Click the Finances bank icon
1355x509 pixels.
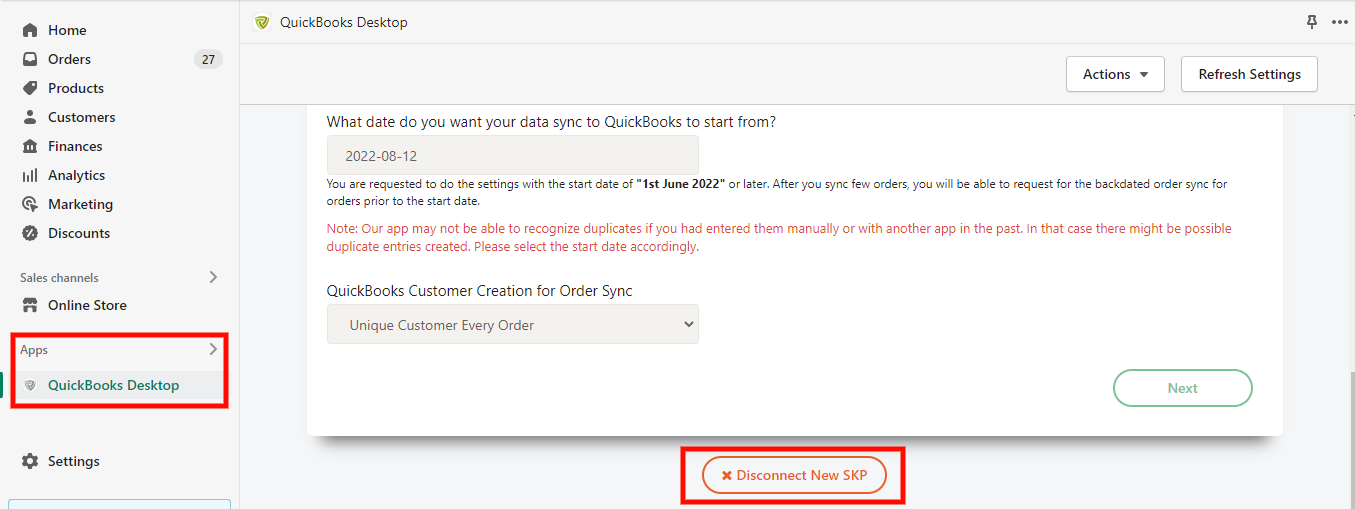30,146
